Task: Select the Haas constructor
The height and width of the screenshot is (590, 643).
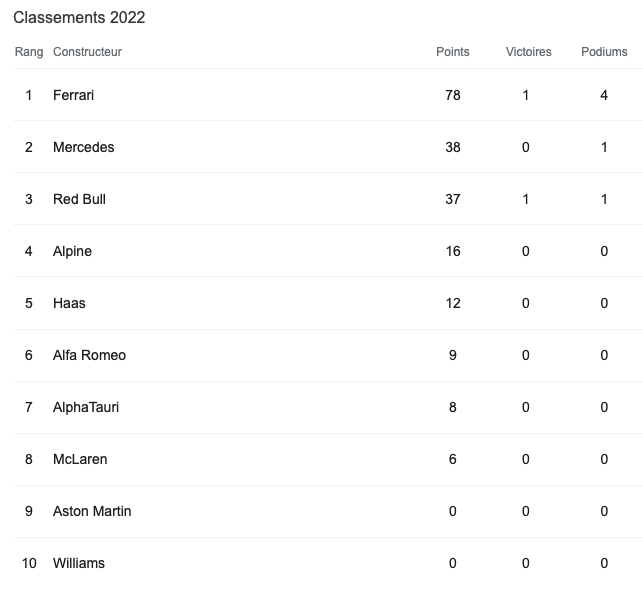Action: [69, 303]
